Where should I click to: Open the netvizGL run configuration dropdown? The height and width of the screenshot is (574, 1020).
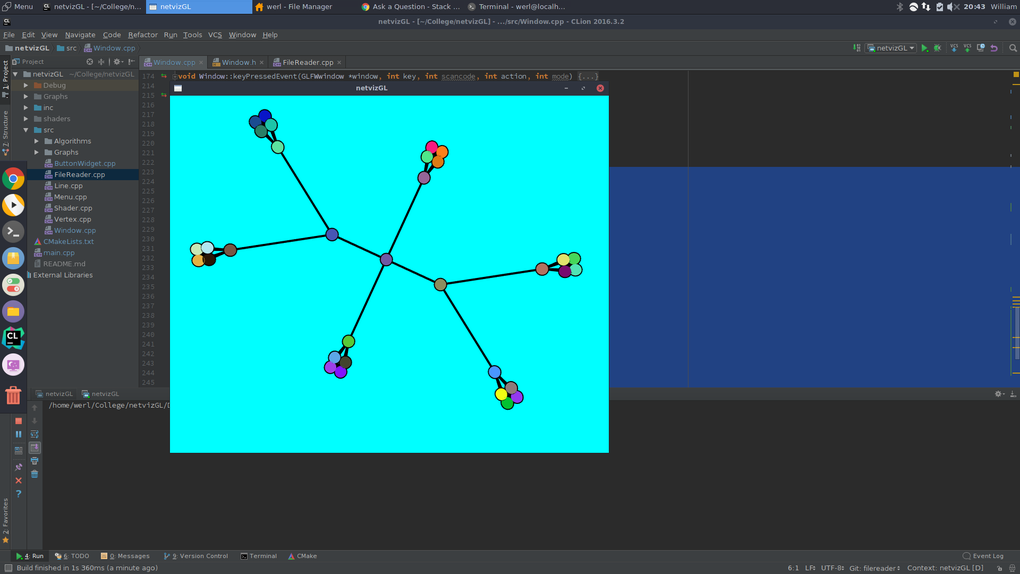click(891, 48)
